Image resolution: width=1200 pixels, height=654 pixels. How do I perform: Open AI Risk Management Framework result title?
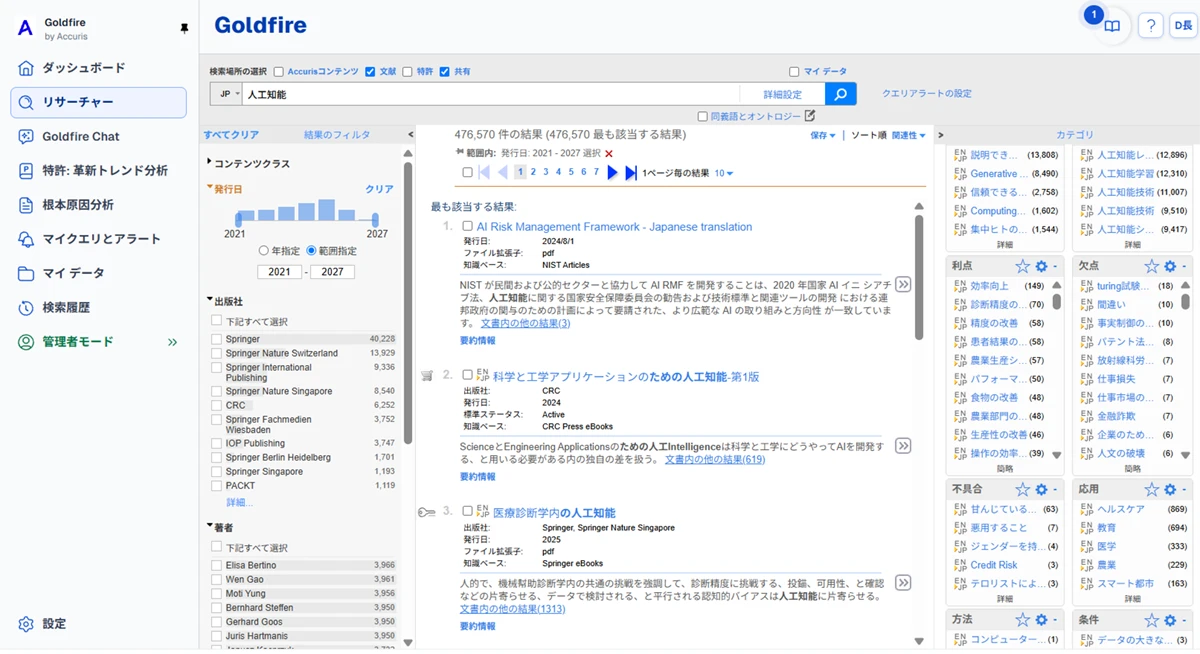[614, 227]
